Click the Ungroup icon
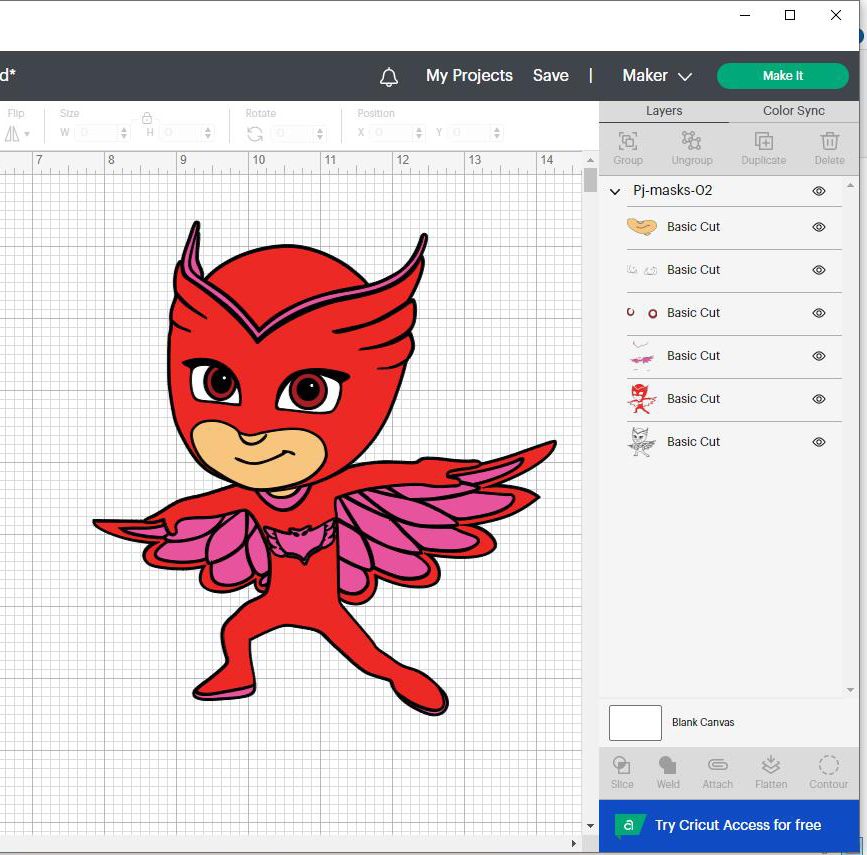This screenshot has height=855, width=867. [x=691, y=141]
